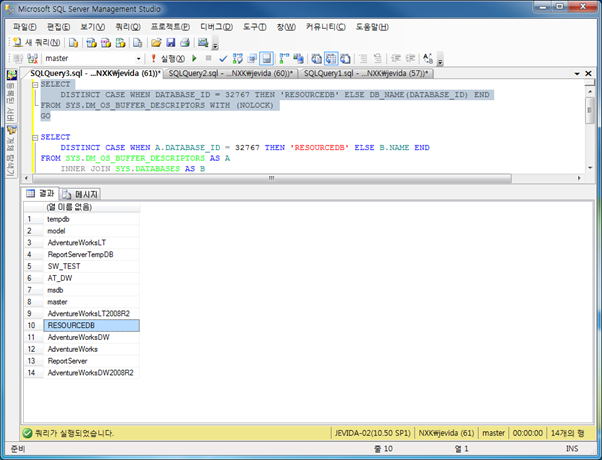The image size is (602, 460).
Task: Select the 결과 (Results) tab
Action: (x=41, y=194)
